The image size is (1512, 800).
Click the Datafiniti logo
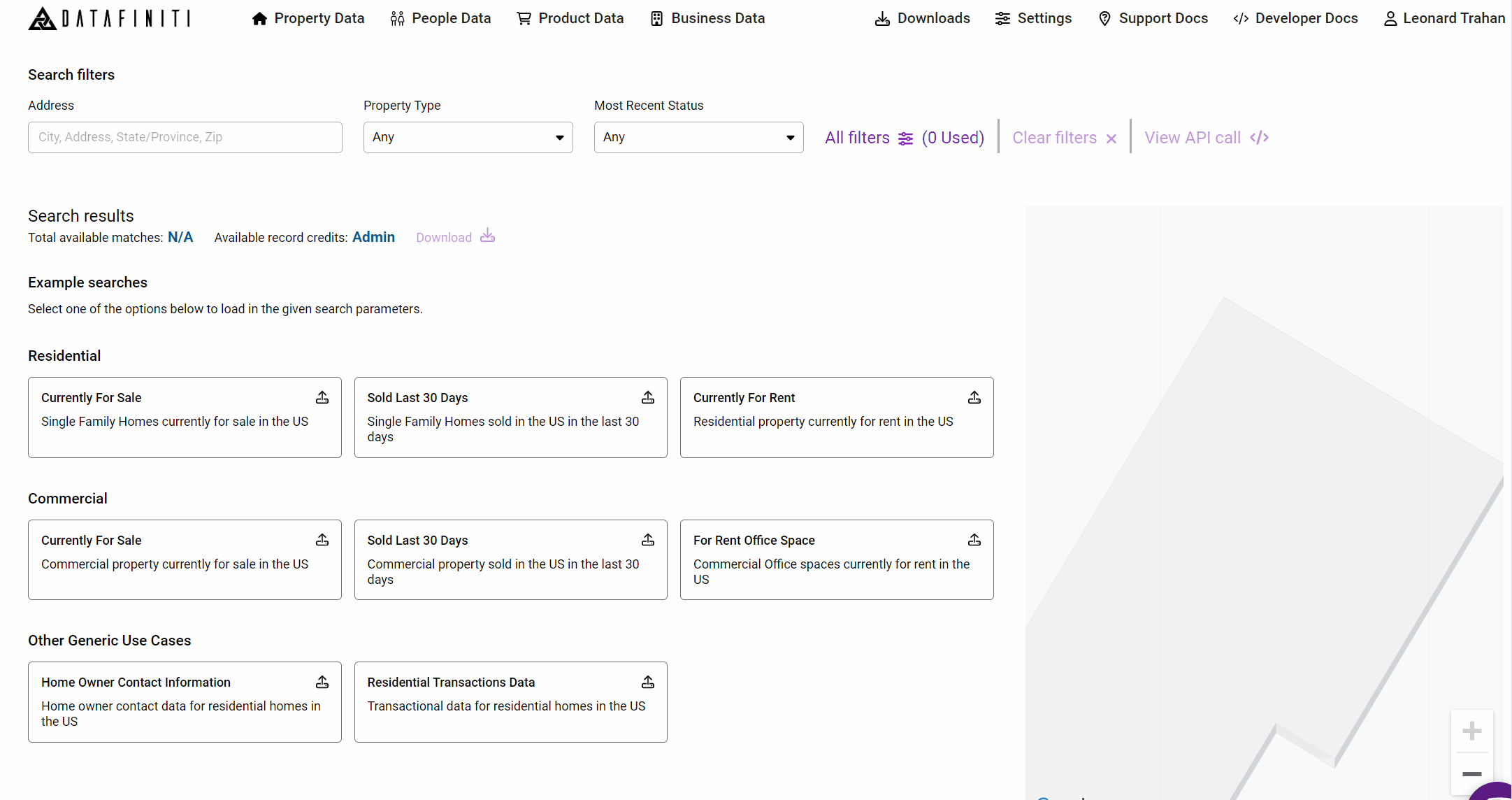point(109,18)
